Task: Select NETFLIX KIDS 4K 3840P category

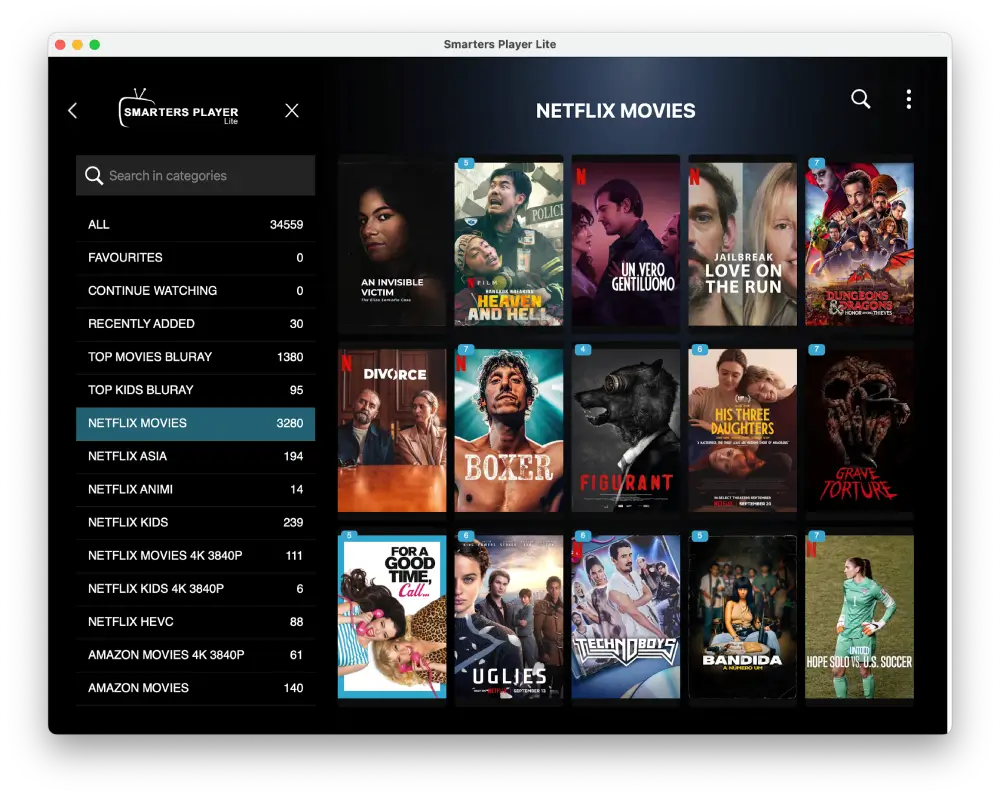Action: [x=195, y=589]
